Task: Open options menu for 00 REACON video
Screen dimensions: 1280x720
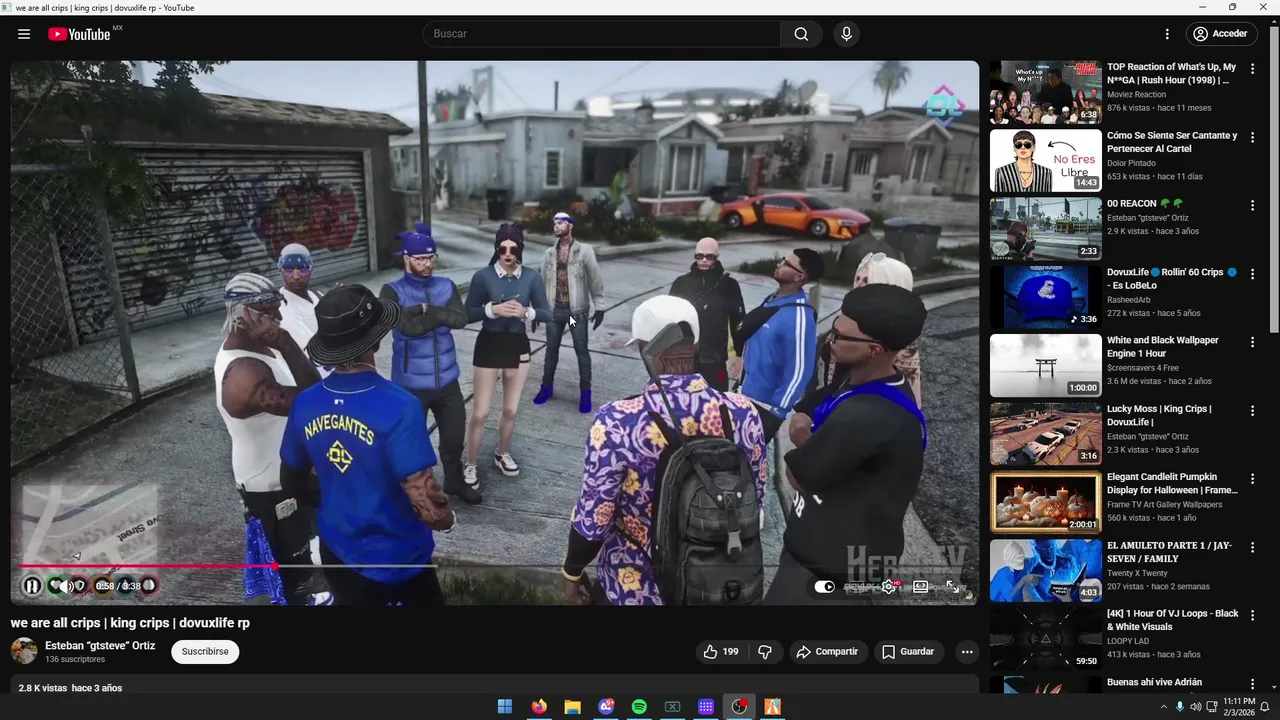Action: 1252,205
